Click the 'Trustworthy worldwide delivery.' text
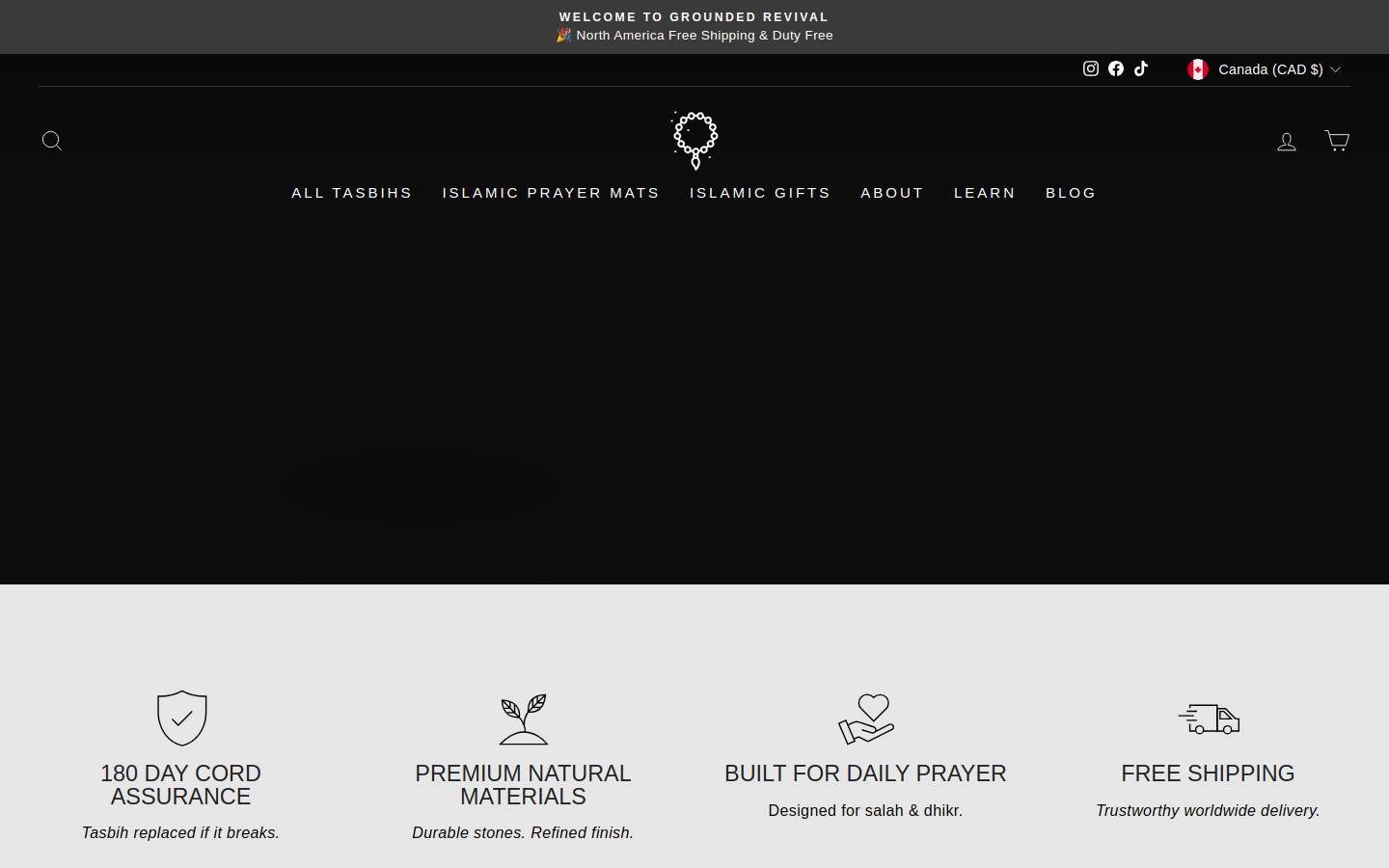The image size is (1389, 868). [1208, 811]
